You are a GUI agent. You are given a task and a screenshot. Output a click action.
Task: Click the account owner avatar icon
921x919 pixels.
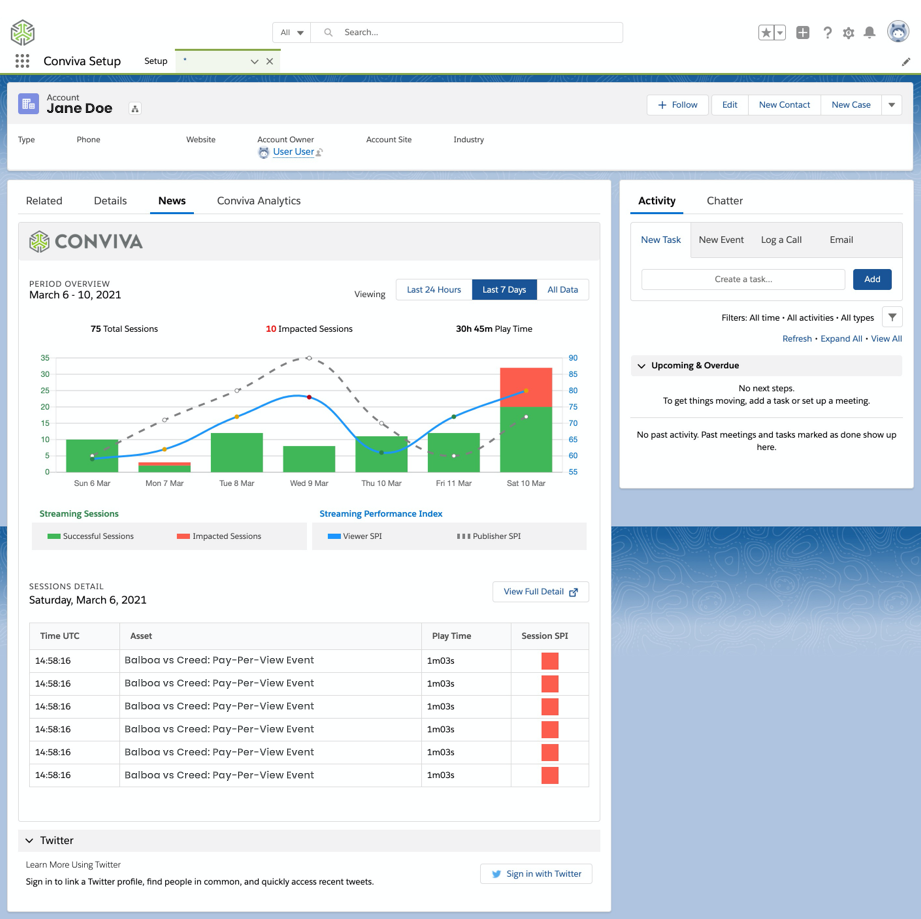(263, 152)
